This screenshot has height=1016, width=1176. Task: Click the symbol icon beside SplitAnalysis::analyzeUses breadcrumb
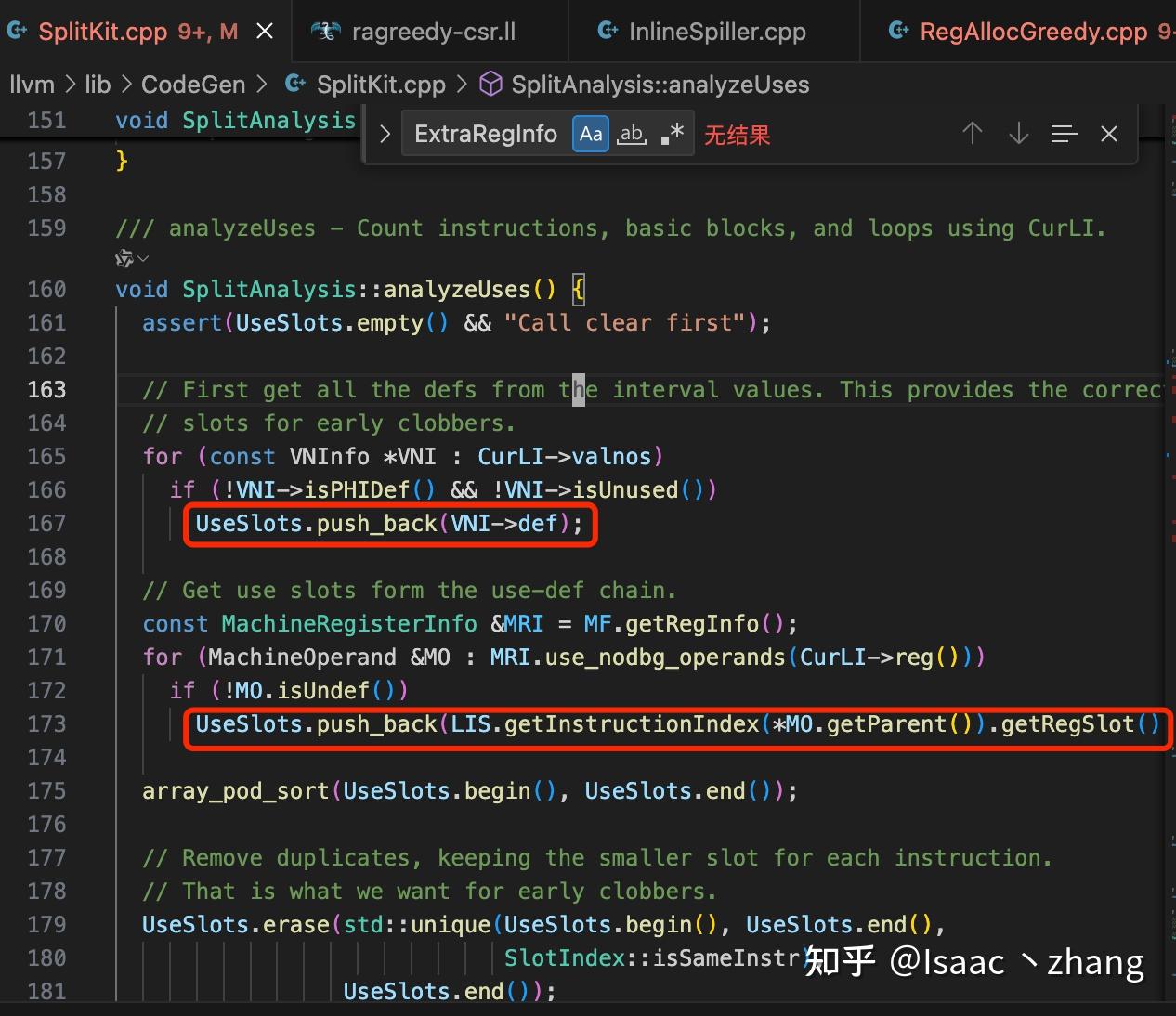coord(490,84)
